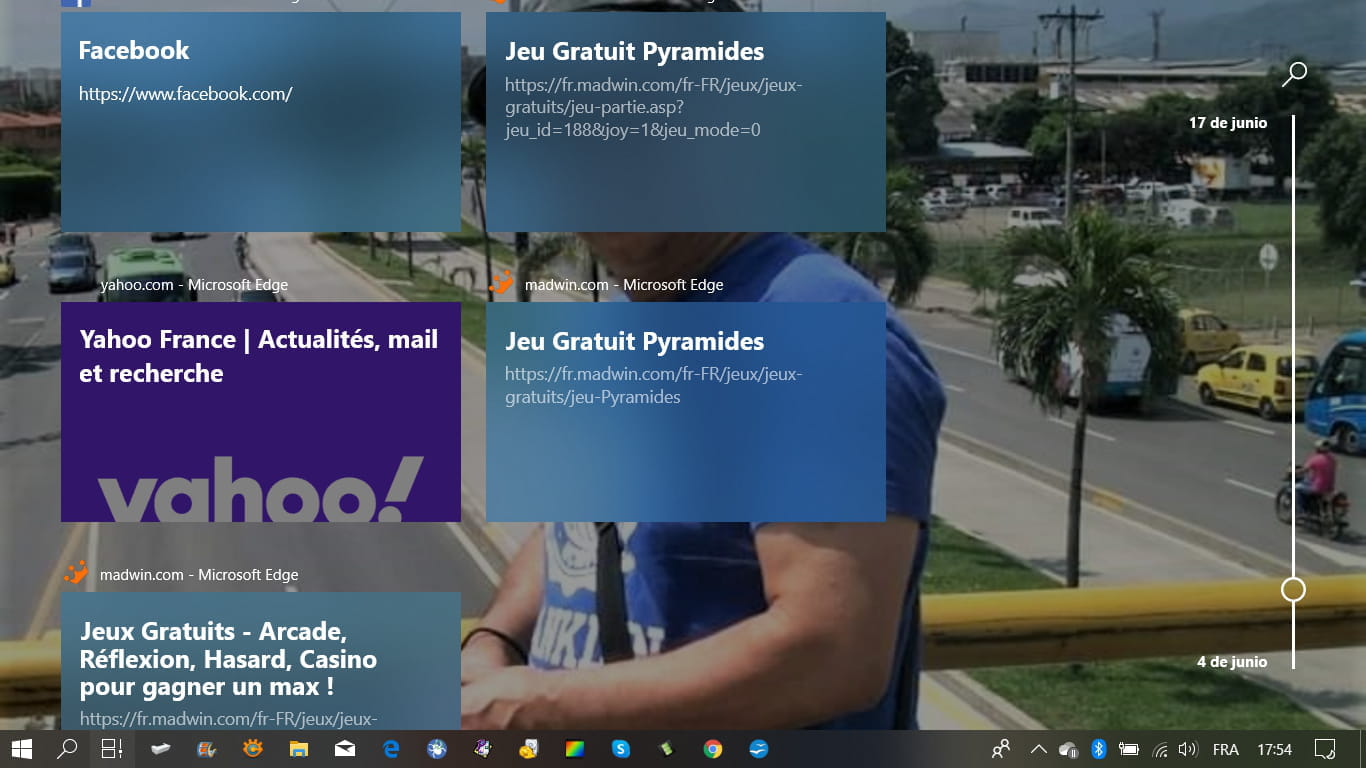
Task: Open the Jeux Gratuits Arcade activity card
Action: (261, 661)
